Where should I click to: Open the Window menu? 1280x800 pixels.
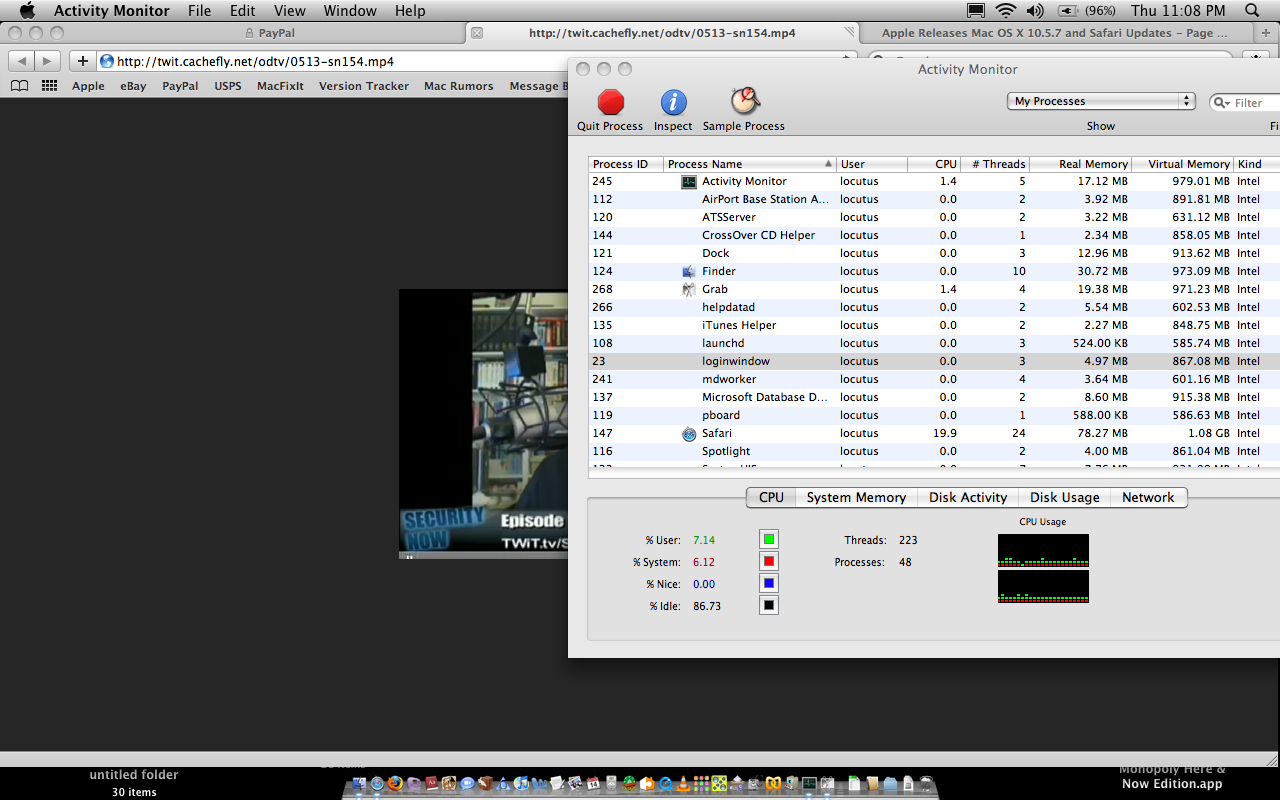pyautogui.click(x=350, y=11)
